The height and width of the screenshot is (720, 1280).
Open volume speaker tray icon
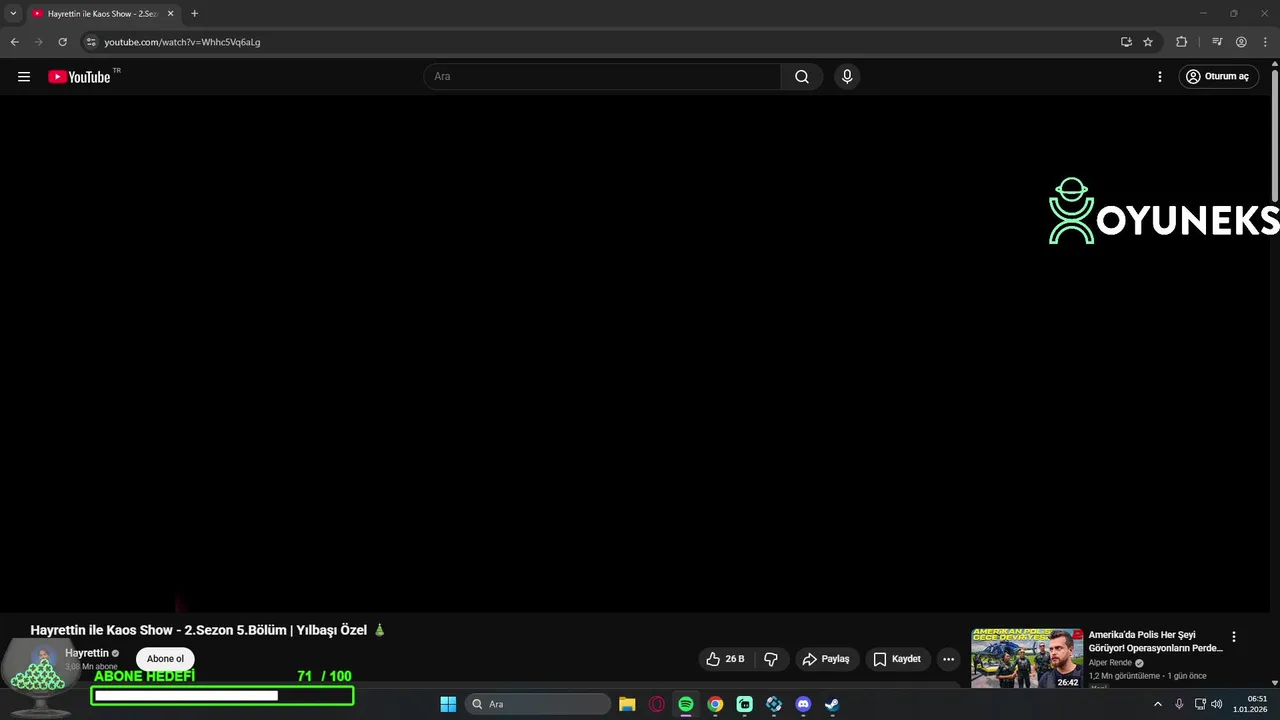point(1217,704)
